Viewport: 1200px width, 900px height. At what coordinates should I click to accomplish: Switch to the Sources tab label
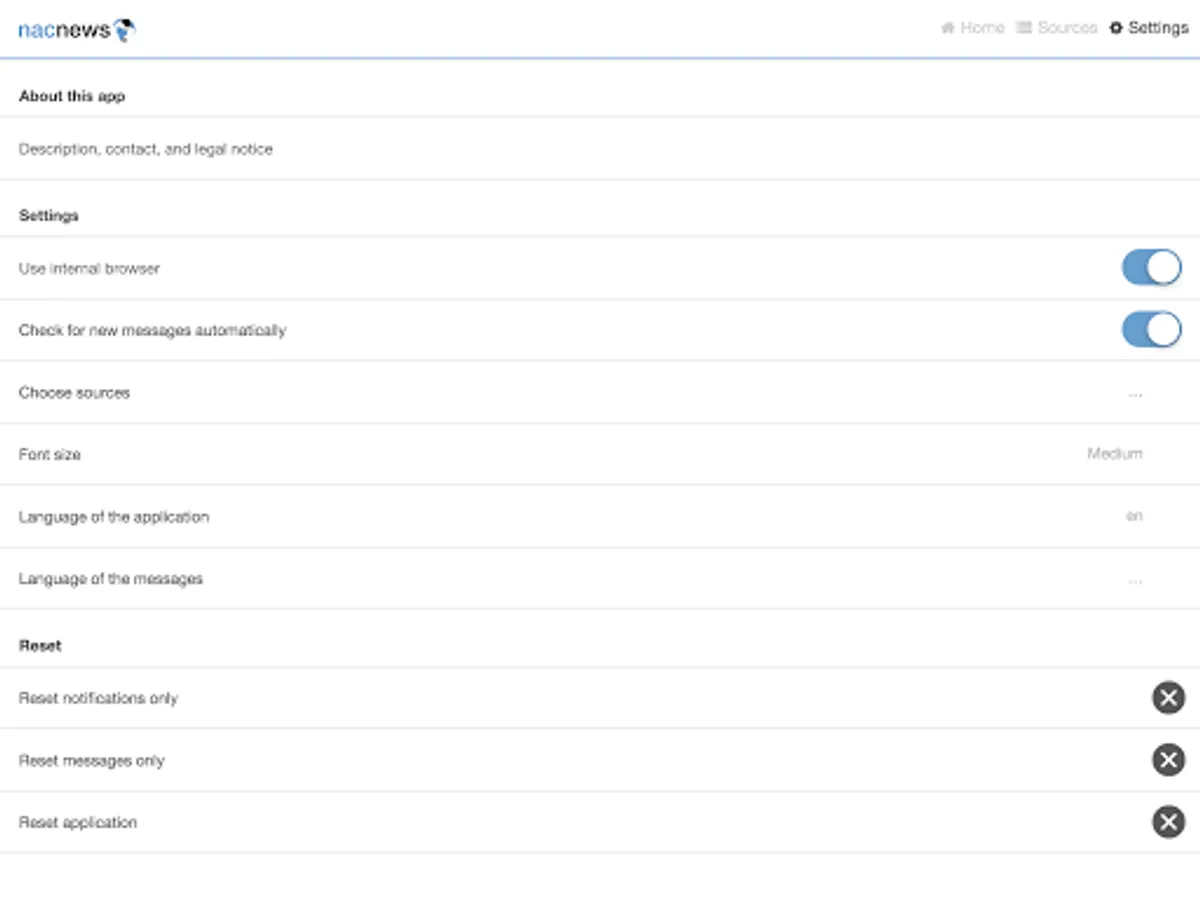1067,28
